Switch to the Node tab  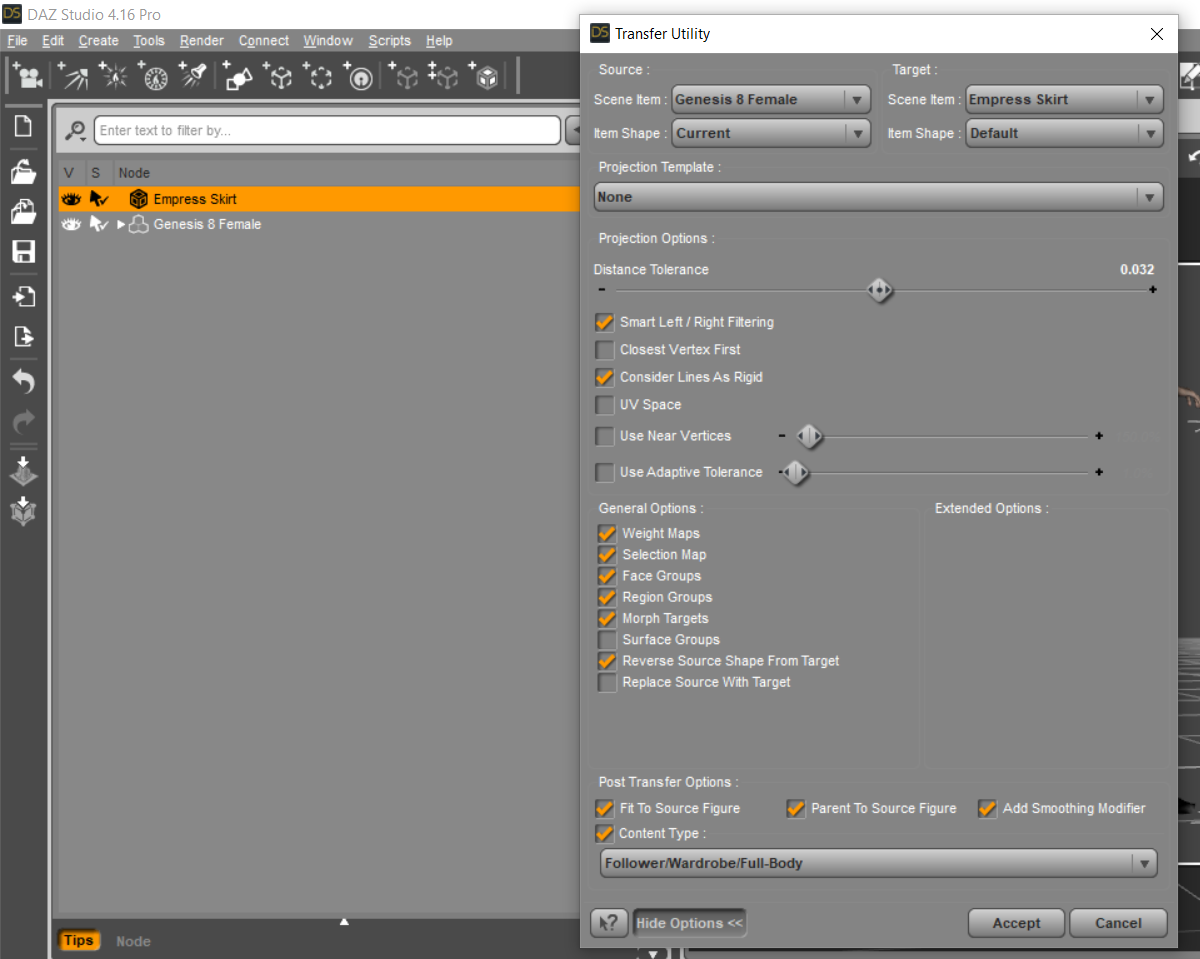[133, 941]
